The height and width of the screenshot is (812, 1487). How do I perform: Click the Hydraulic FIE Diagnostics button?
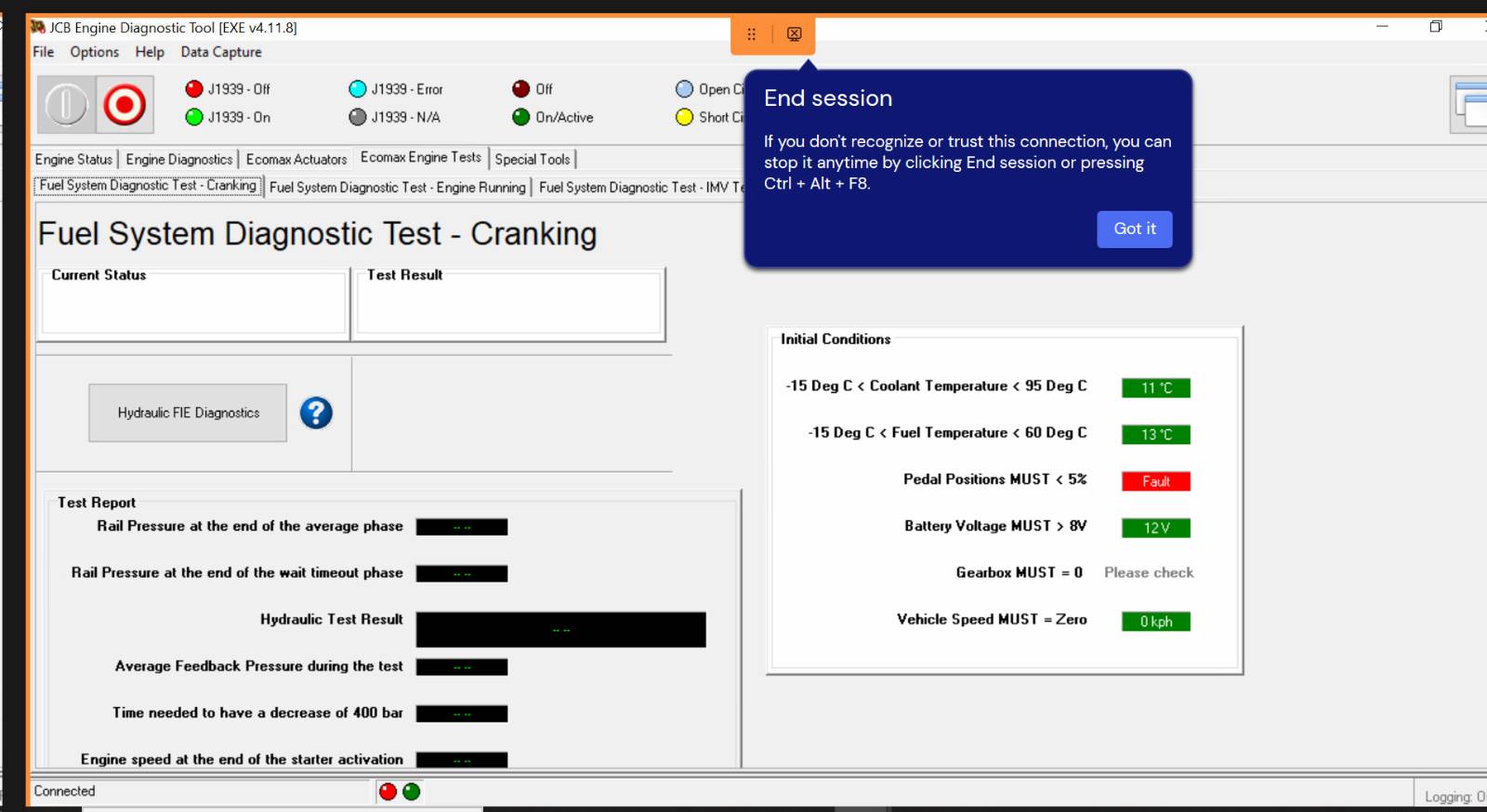[x=188, y=413]
